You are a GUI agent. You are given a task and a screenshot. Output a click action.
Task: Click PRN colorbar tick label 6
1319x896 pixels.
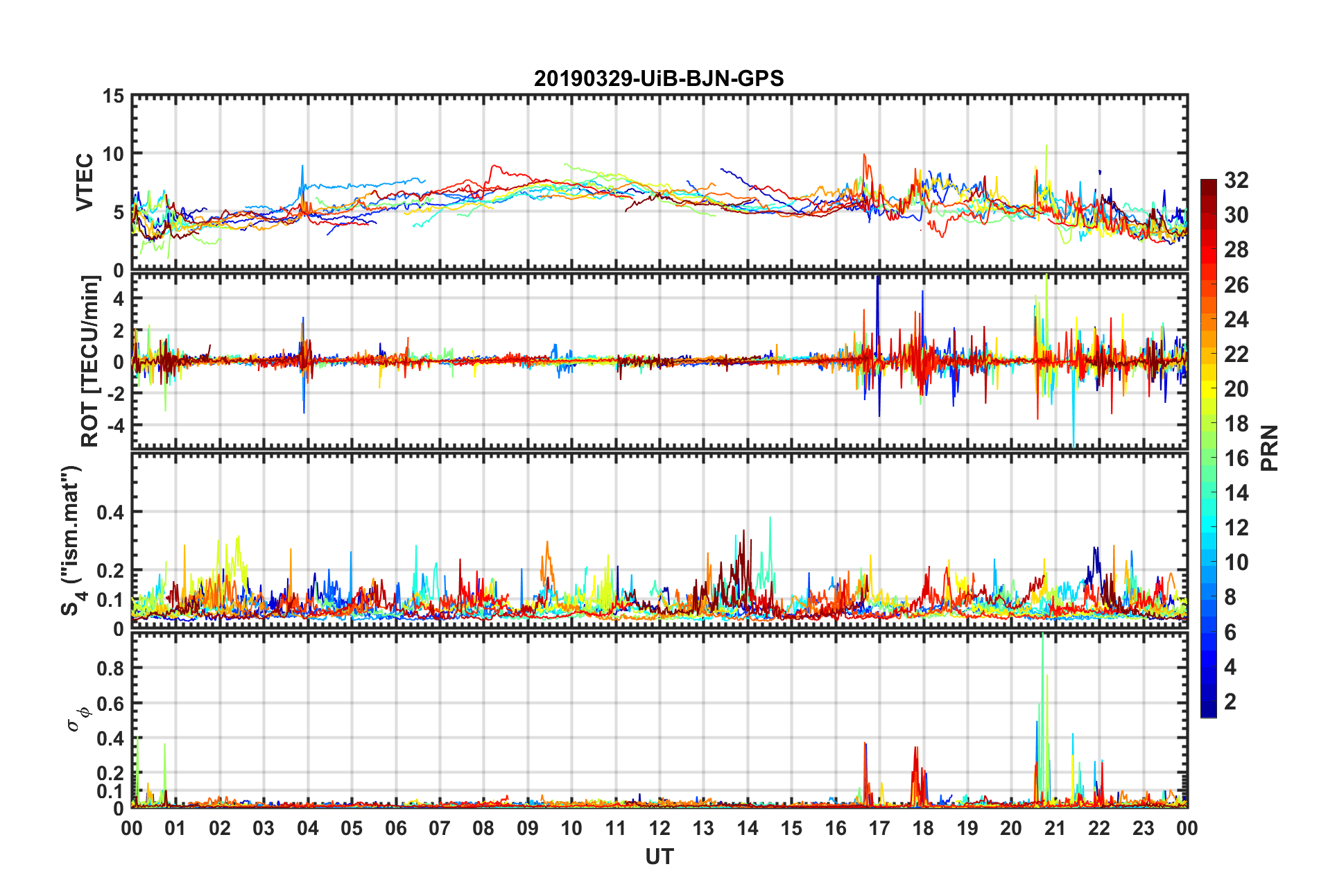pyautogui.click(x=1230, y=632)
